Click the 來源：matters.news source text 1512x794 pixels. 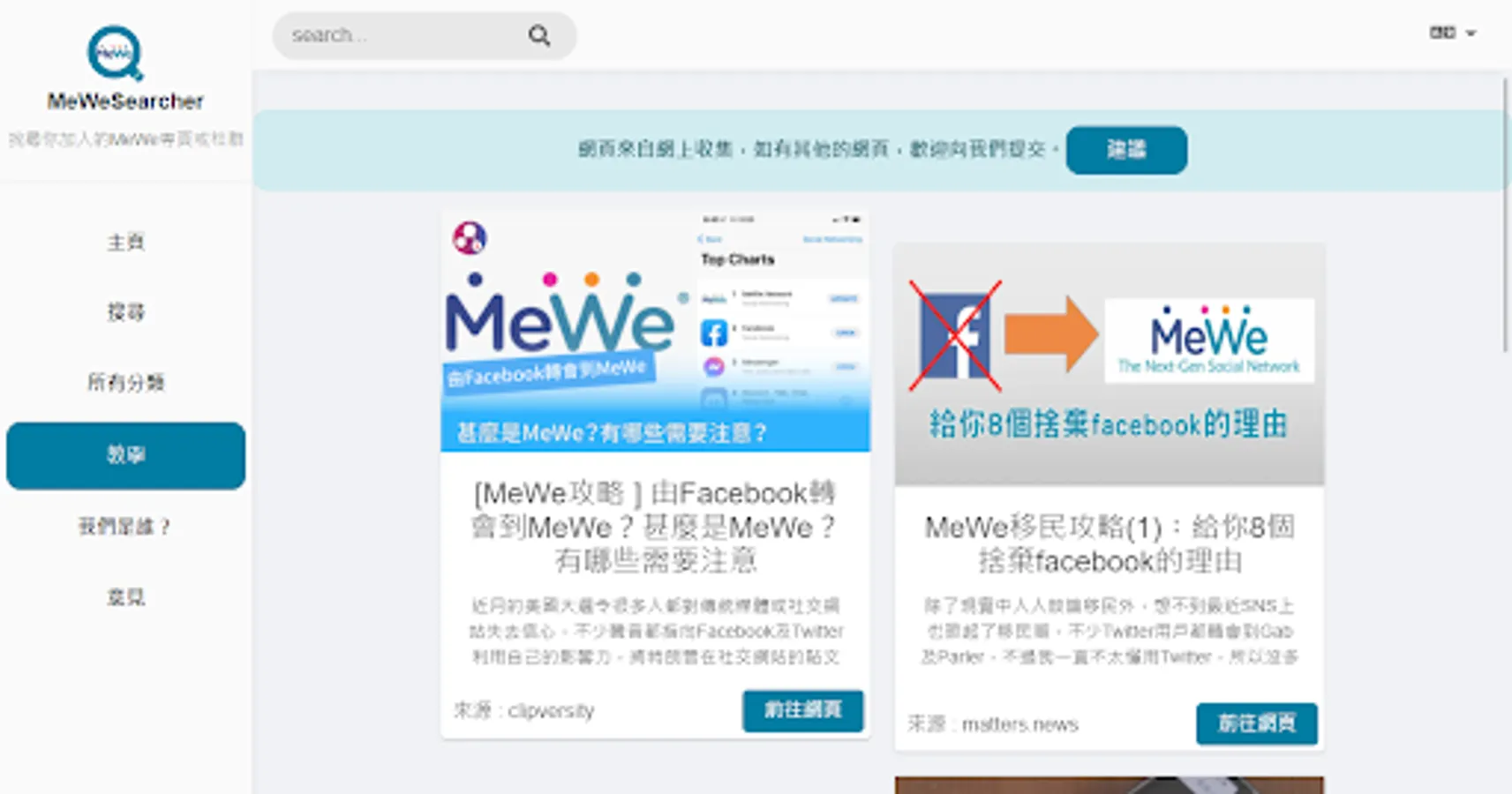coord(993,724)
